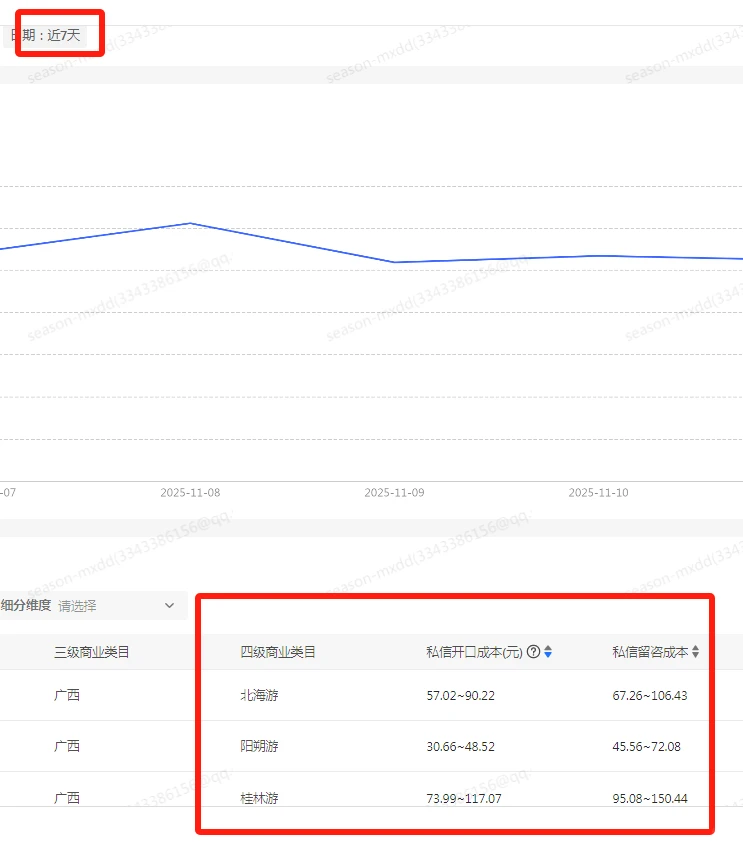Viewport: 743px width, 844px height.
Task: Click 广西 in the 北海游 row
Action: click(67, 695)
